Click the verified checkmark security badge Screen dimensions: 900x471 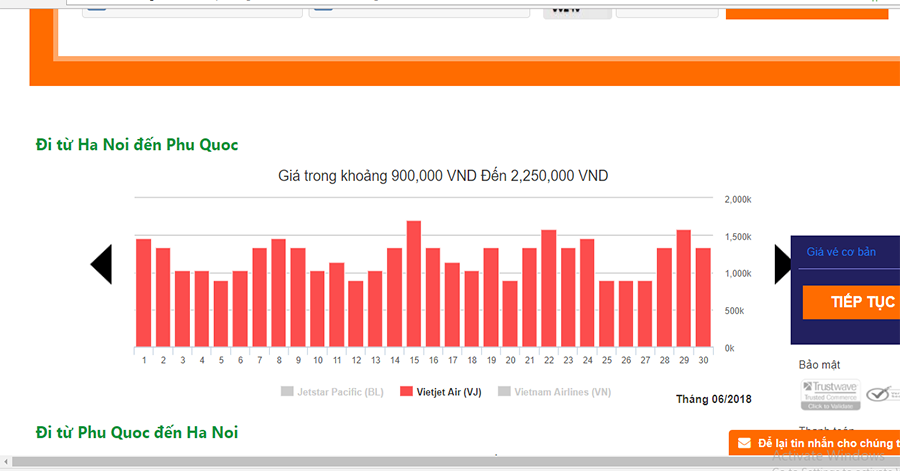883,394
